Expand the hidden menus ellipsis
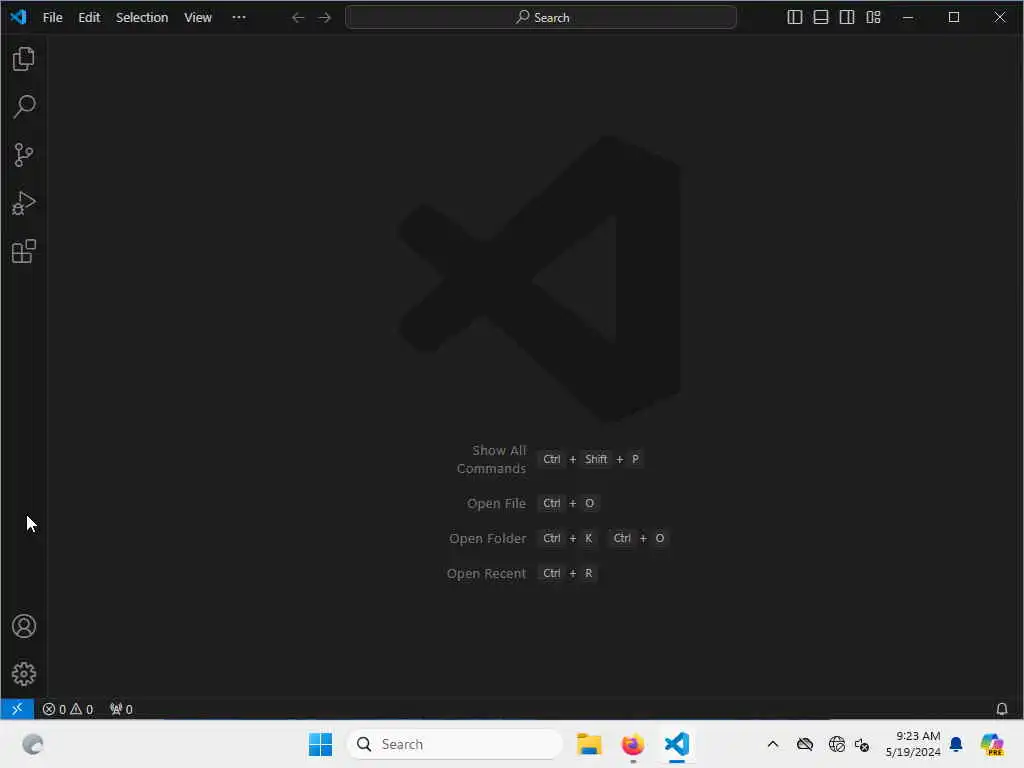The image size is (1024, 768). click(239, 18)
